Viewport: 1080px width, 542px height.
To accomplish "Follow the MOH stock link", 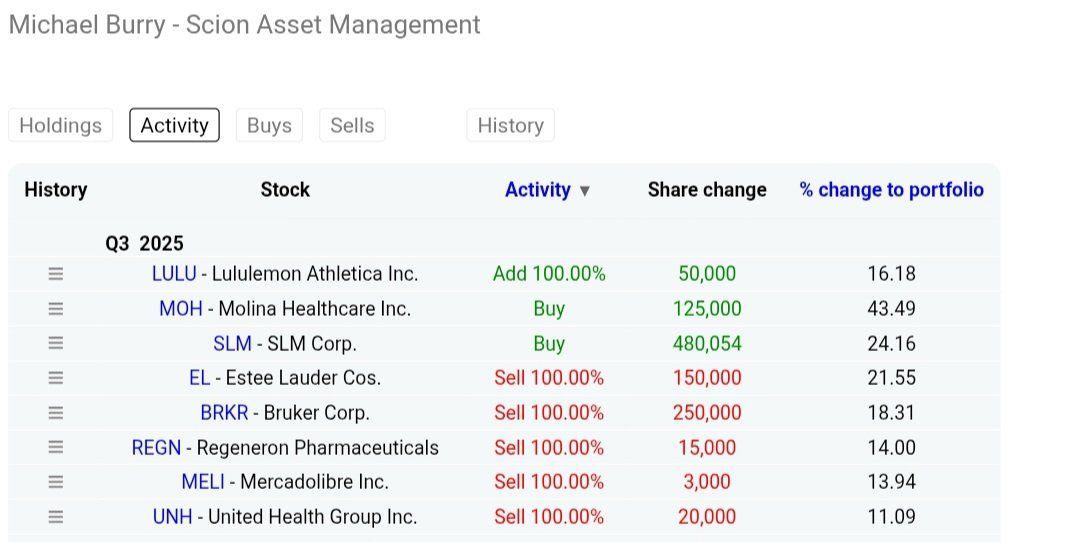I will click(180, 309).
